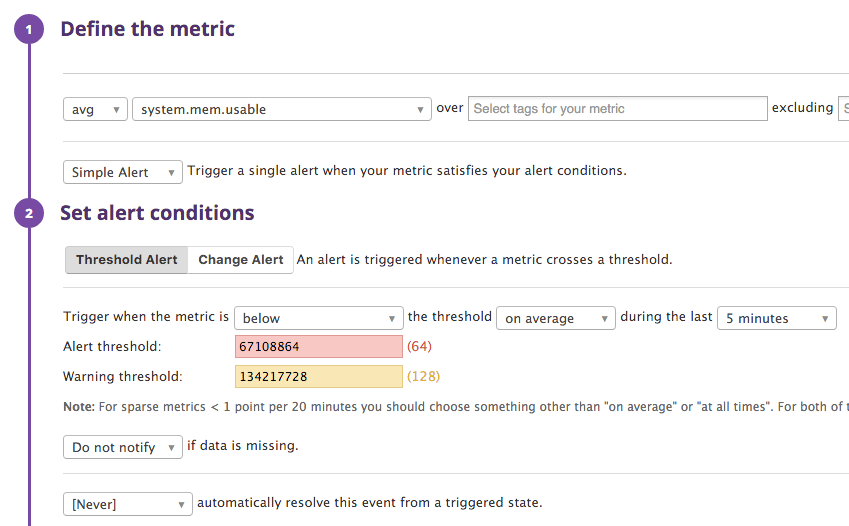
Task: Expand the 'on average' dropdown
Action: (555, 318)
